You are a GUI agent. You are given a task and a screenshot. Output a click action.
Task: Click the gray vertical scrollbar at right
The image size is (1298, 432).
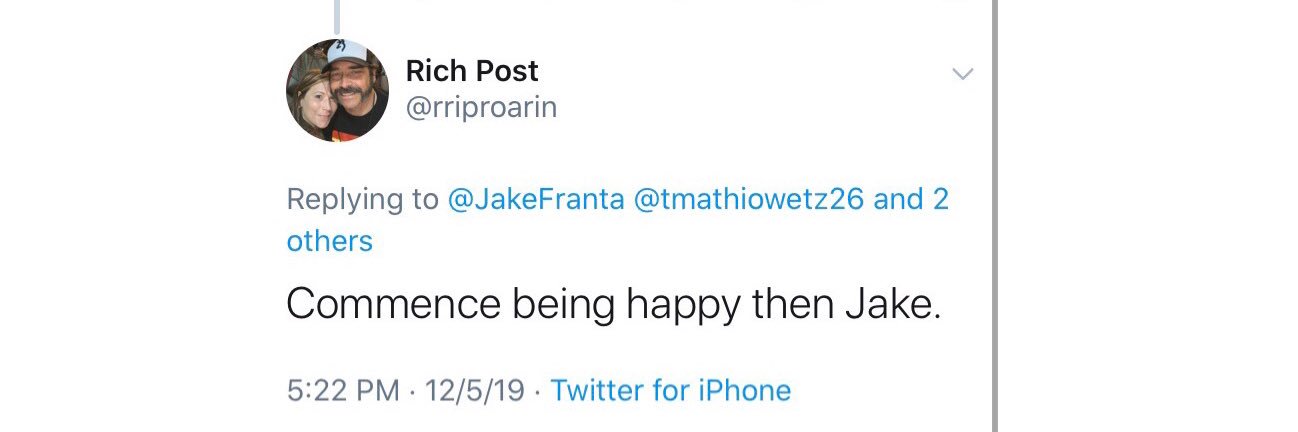click(995, 216)
